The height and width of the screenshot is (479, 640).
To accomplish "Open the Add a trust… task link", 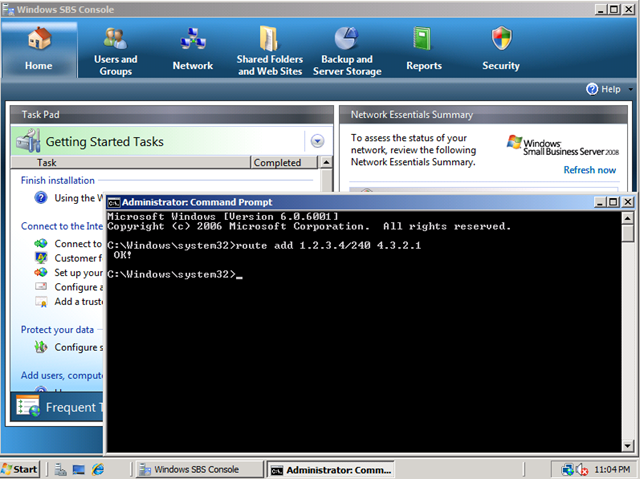I will [78, 302].
